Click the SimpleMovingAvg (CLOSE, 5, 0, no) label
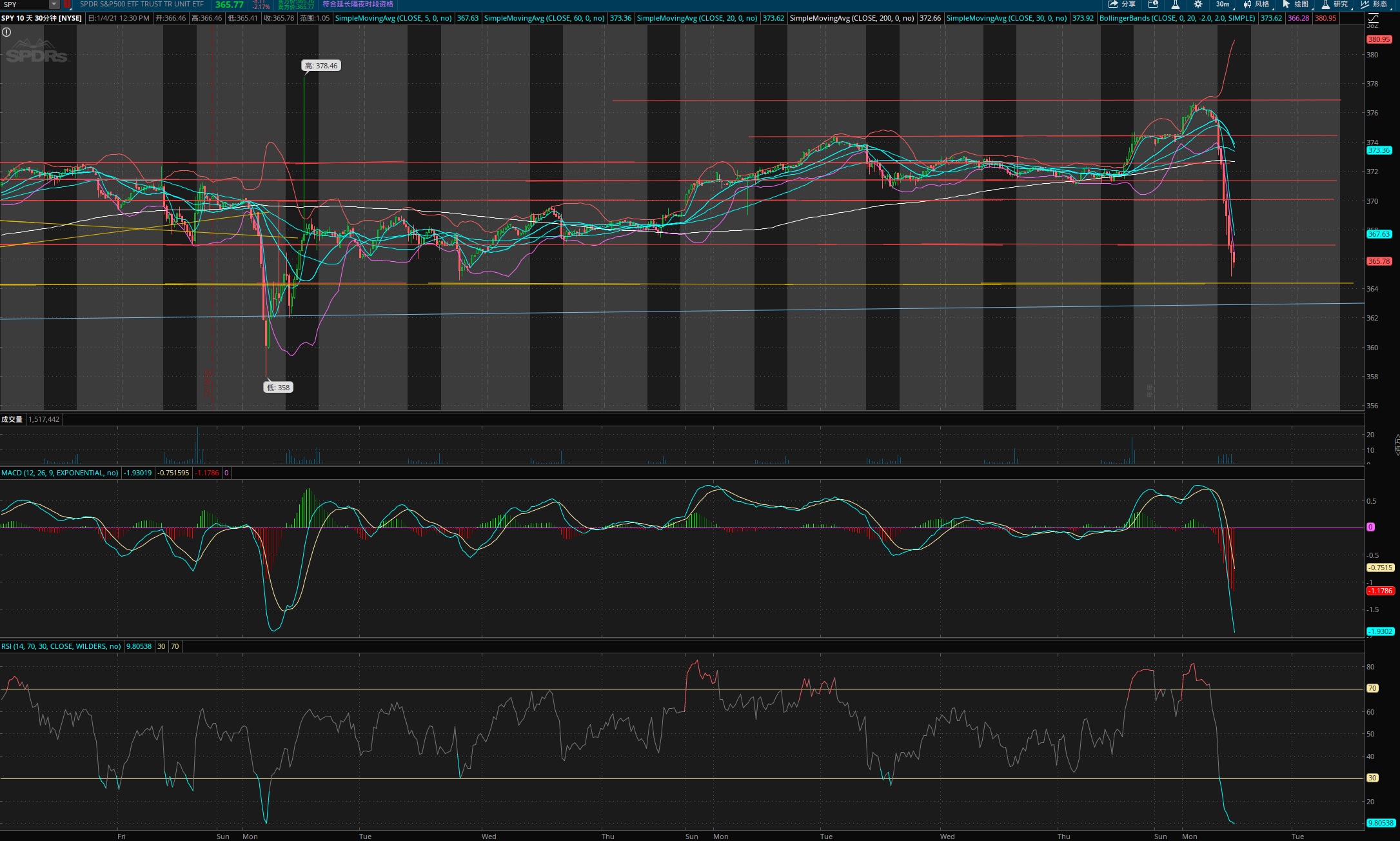Screen dimensions: 1400x841 click(393, 18)
